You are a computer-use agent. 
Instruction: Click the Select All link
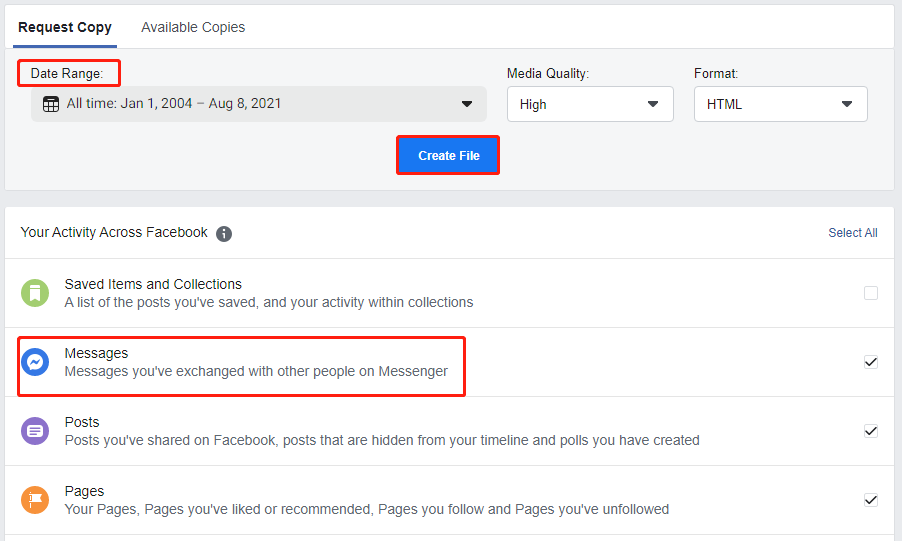pyautogui.click(x=853, y=233)
